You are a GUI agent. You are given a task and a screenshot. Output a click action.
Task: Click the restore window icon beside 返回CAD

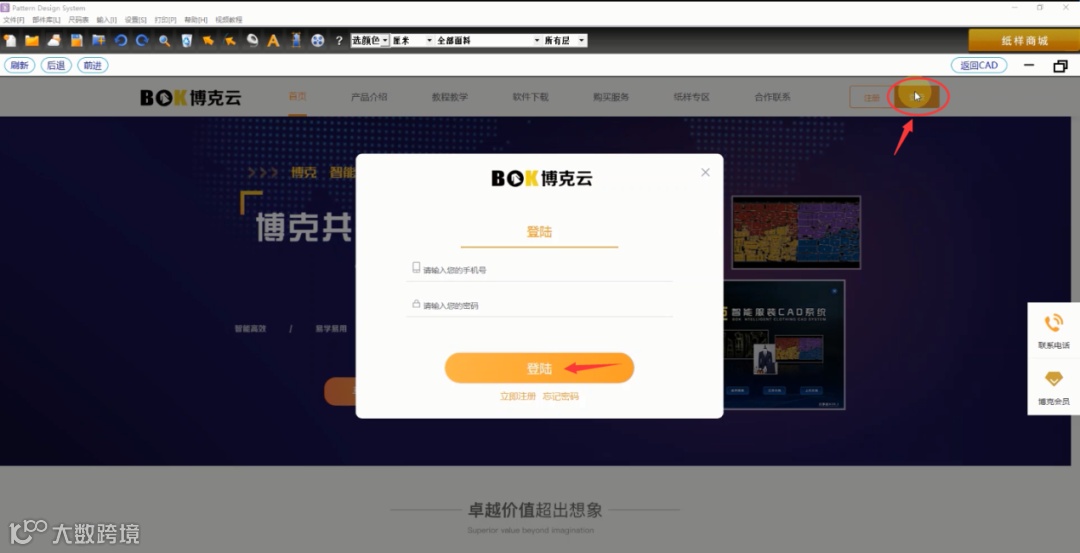pos(1061,66)
